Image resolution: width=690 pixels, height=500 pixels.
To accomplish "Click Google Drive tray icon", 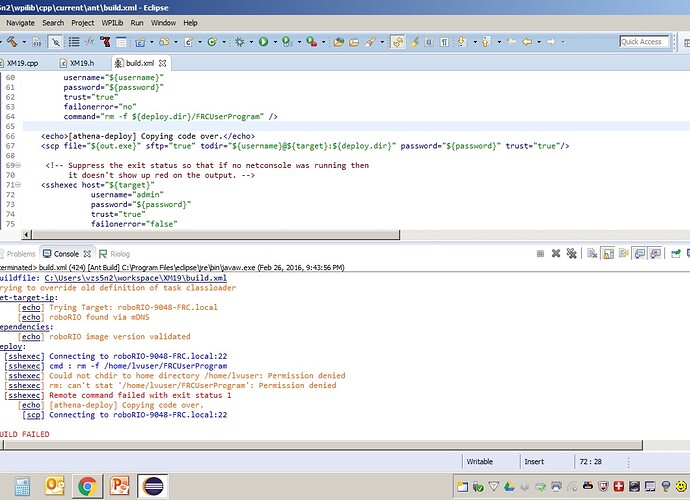I will pyautogui.click(x=509, y=486).
